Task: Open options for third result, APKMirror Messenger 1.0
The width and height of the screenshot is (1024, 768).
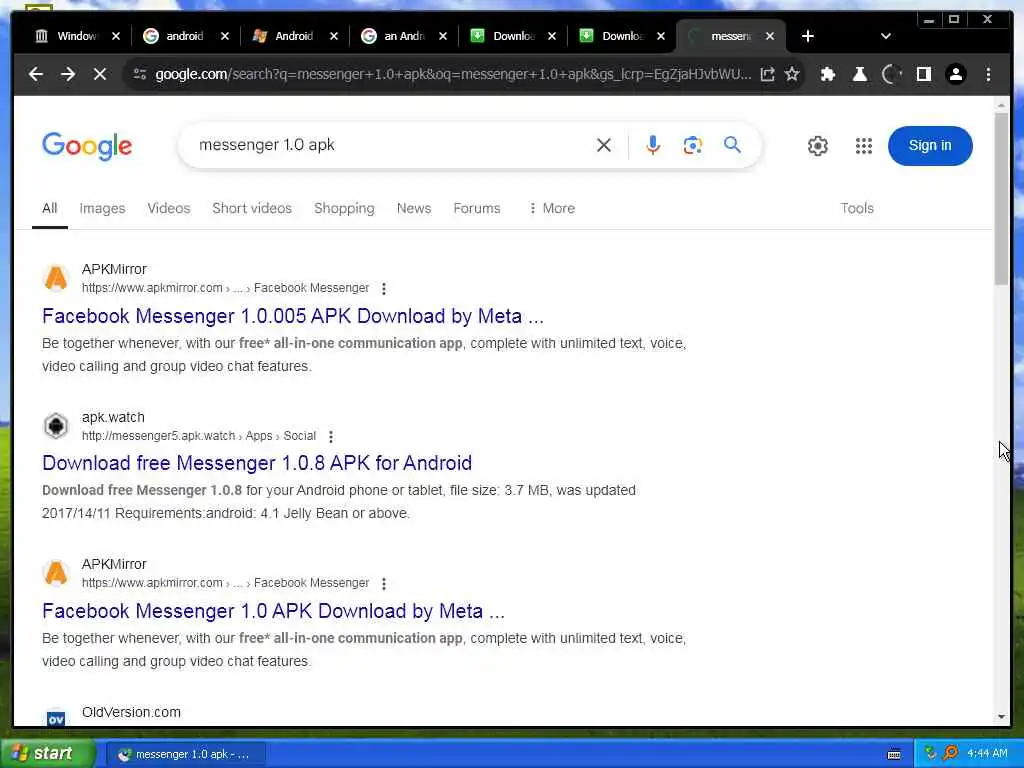Action: (x=384, y=583)
